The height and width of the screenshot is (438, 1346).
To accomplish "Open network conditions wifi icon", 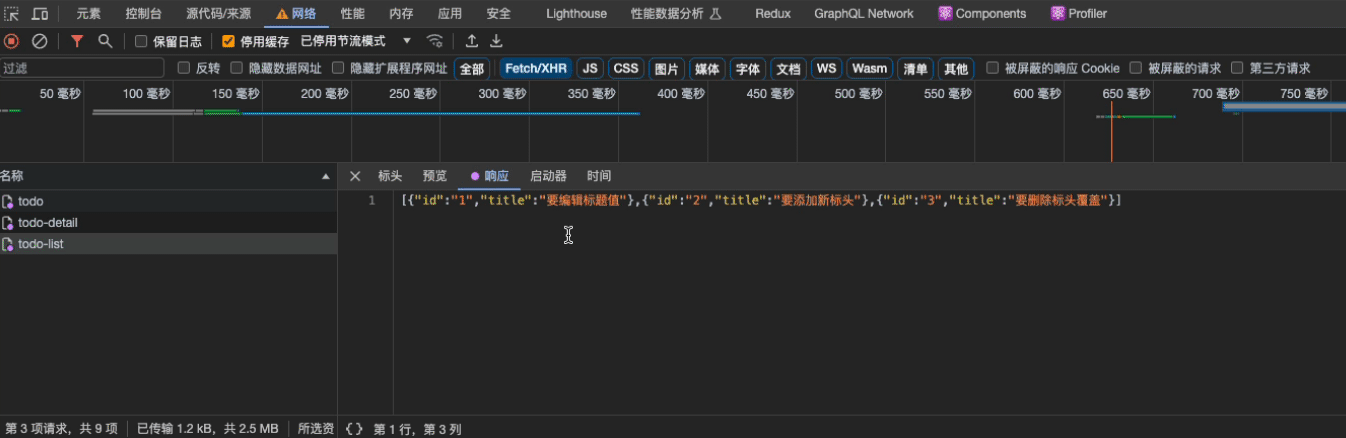I will pyautogui.click(x=435, y=41).
